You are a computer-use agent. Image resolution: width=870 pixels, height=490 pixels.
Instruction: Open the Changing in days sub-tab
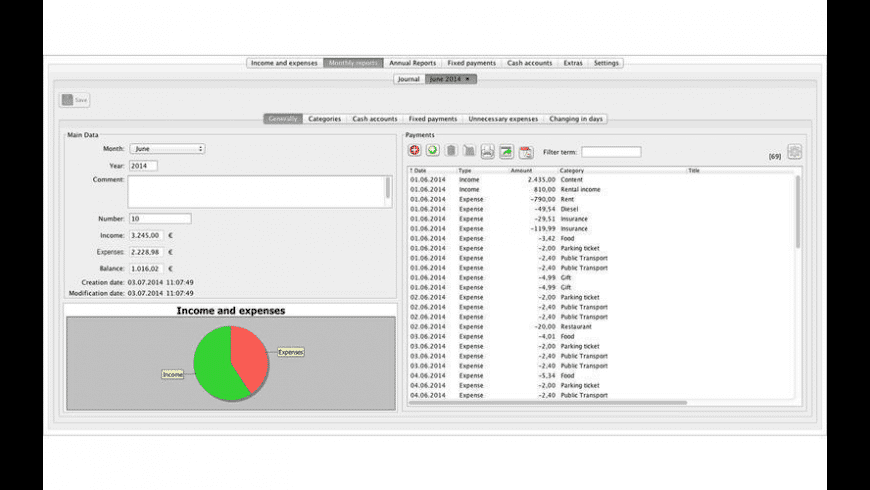click(x=576, y=119)
